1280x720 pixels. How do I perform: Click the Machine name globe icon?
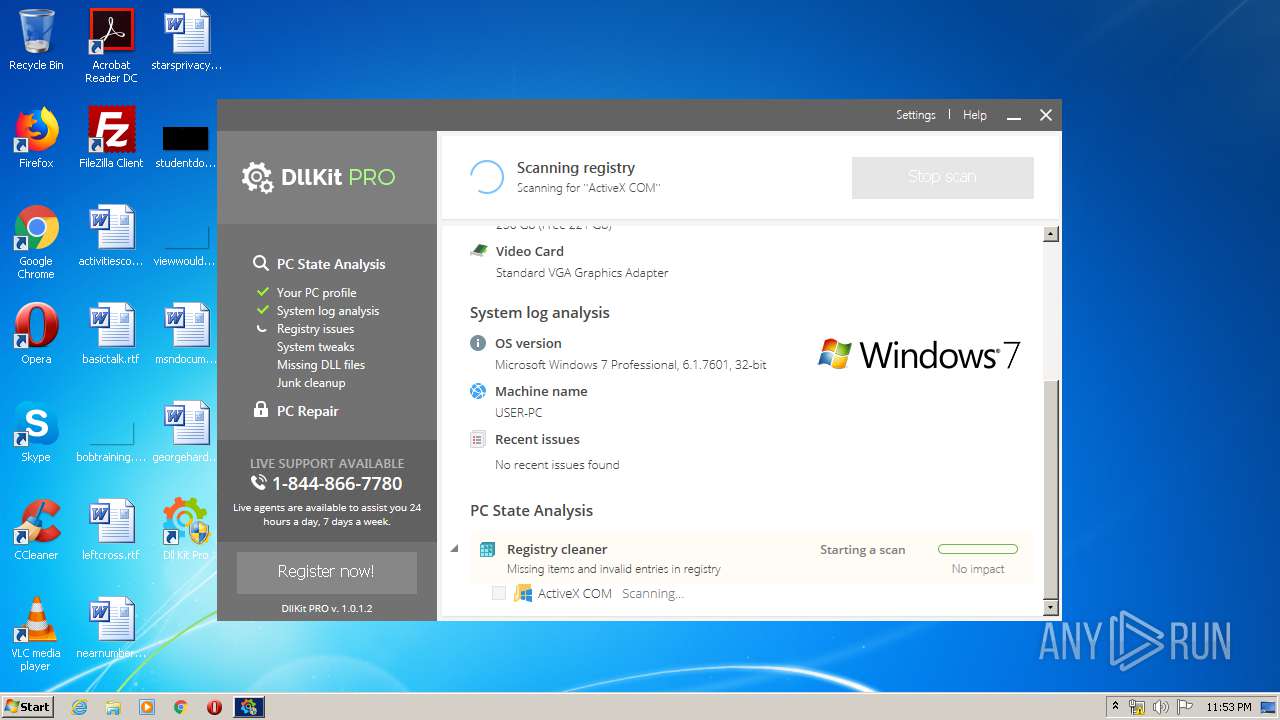click(x=478, y=391)
